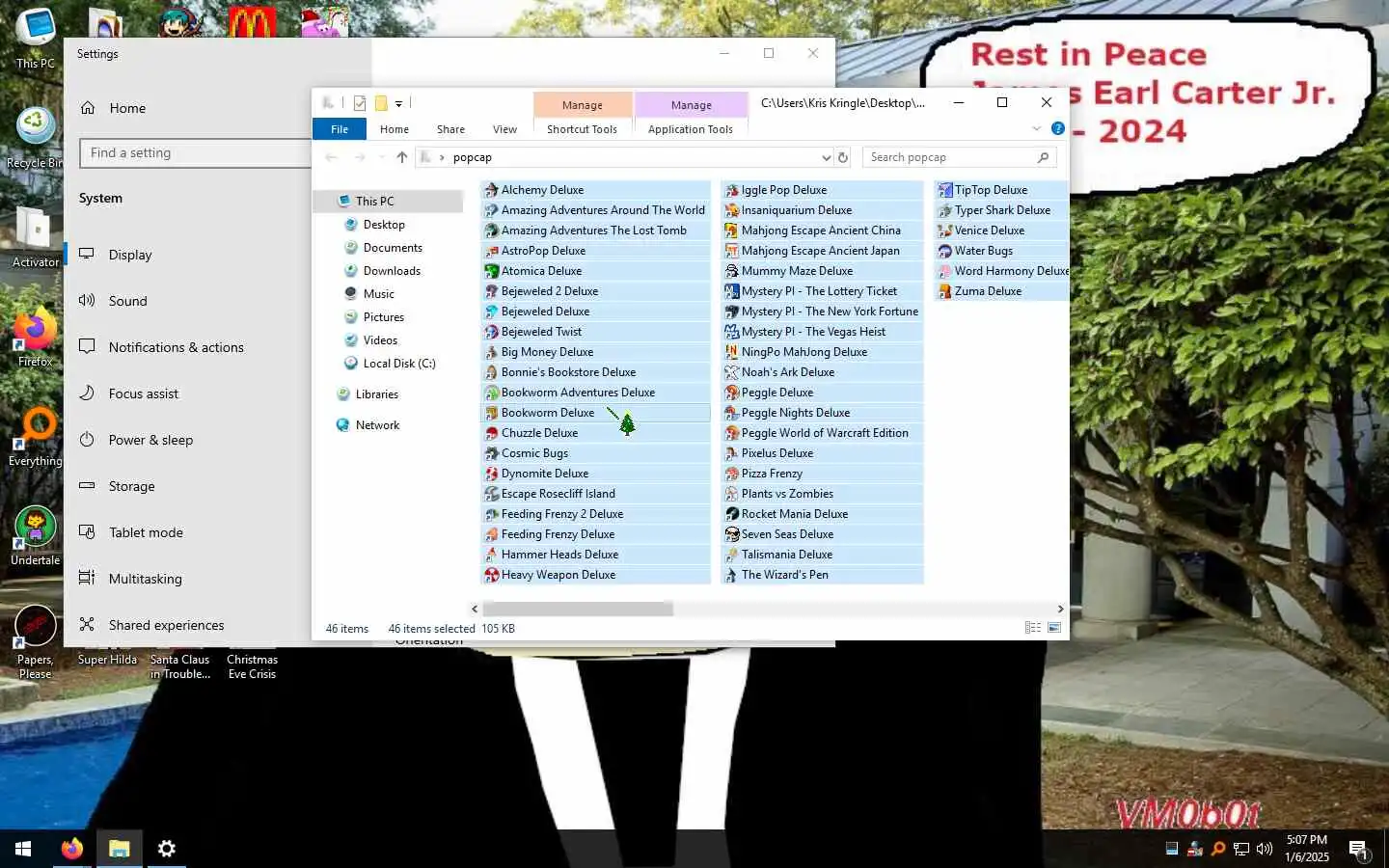Screen dimensions: 1389x868
Task: Select the Heavy Weapon Deluxe icon
Action: 492,575
